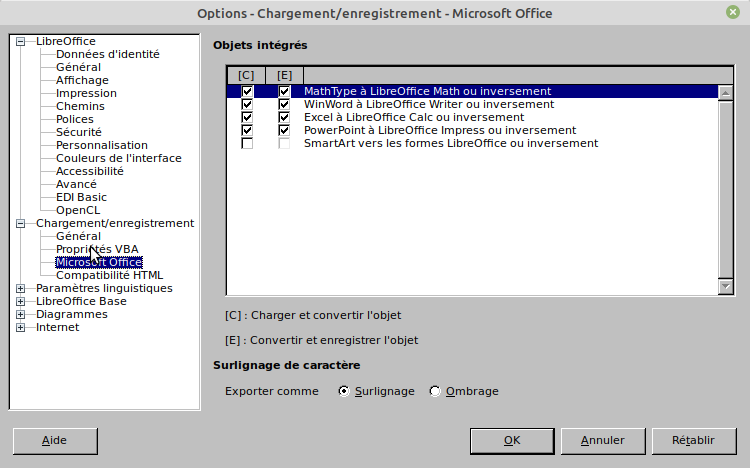Select the Impression tree item
Image resolution: width=750 pixels, height=468 pixels.
86,93
